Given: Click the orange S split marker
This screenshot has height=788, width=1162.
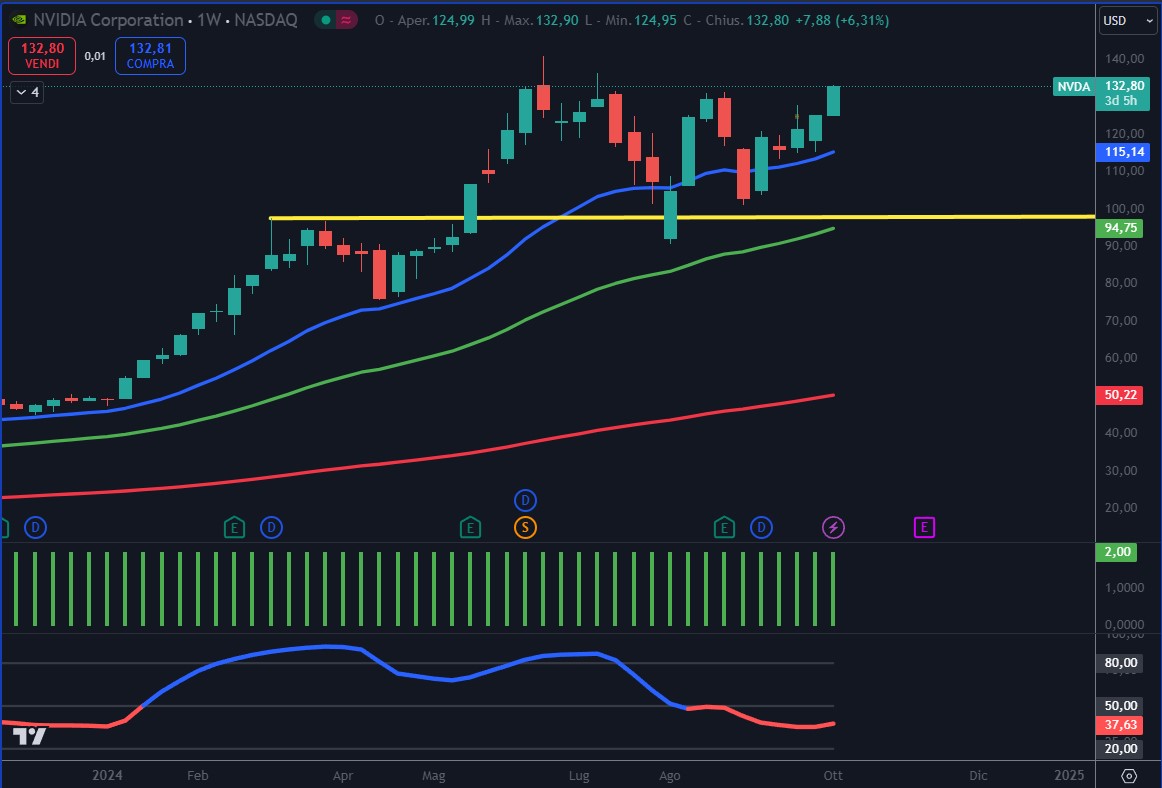Looking at the screenshot, I should (525, 527).
